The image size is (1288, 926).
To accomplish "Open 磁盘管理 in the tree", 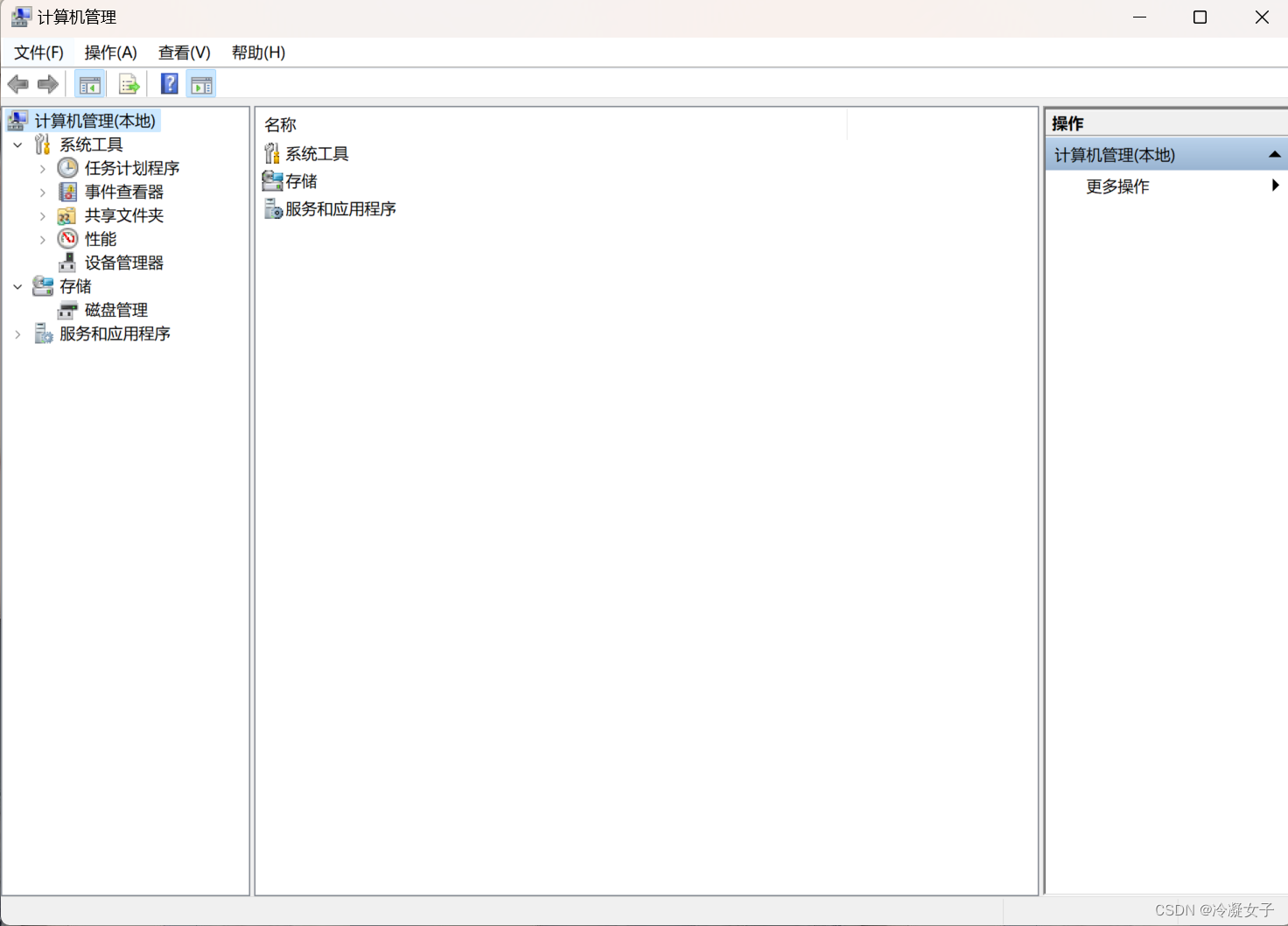I will pyautogui.click(x=116, y=310).
